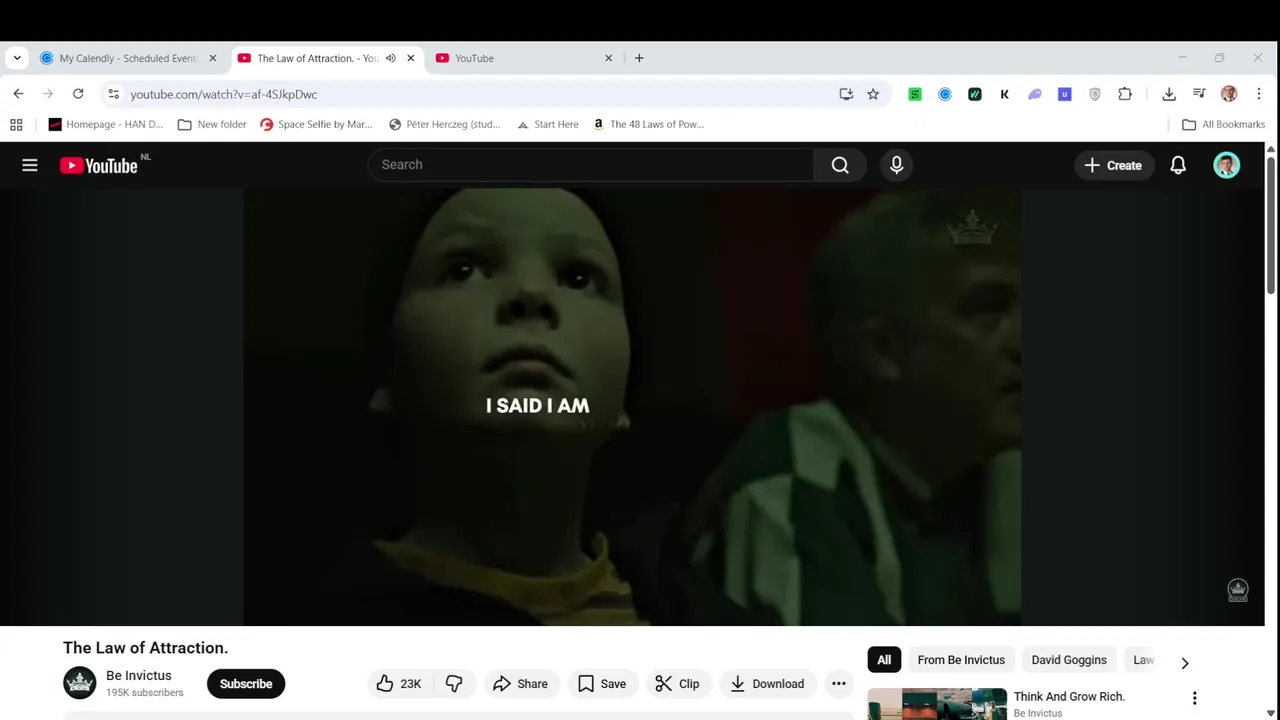This screenshot has height=720, width=1280.
Task: Open Chrome profile avatar
Action: tap(1229, 94)
